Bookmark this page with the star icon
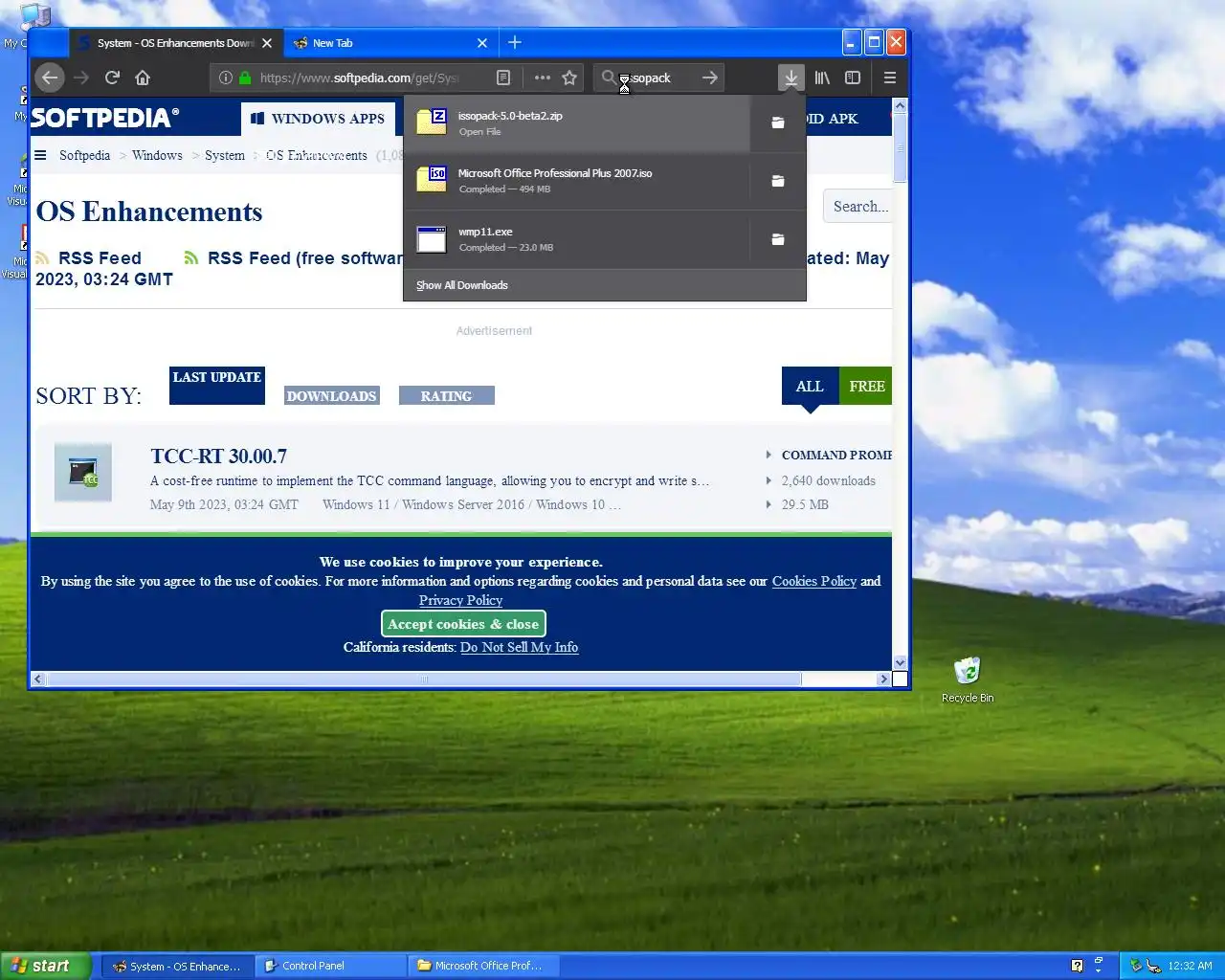This screenshot has height=980, width=1225. click(x=569, y=78)
